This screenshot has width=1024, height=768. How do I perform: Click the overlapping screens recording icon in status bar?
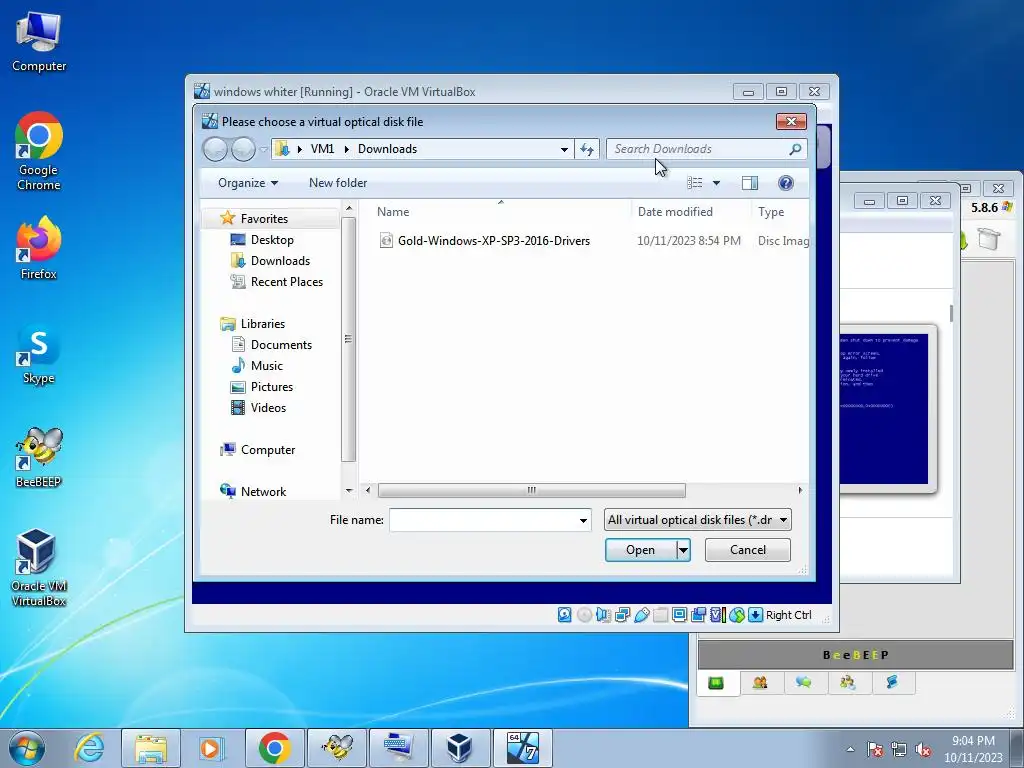click(x=699, y=615)
